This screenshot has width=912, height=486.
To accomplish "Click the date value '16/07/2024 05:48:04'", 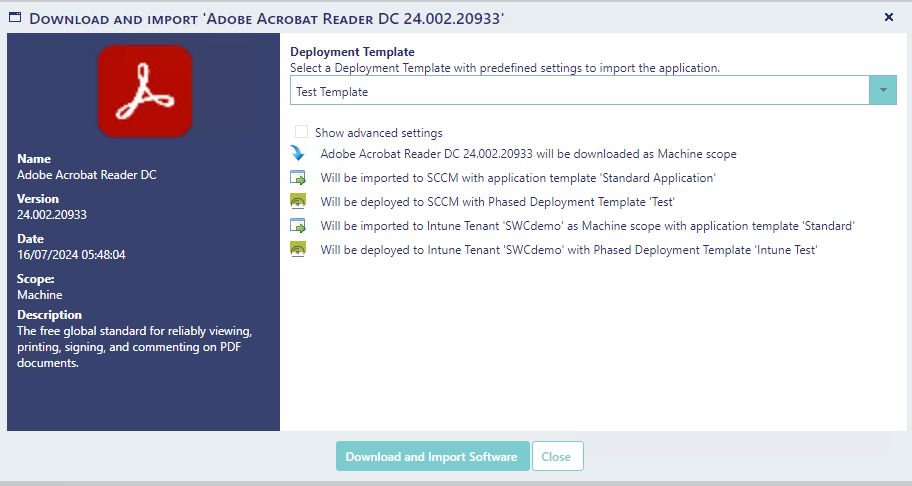I will (x=71, y=255).
